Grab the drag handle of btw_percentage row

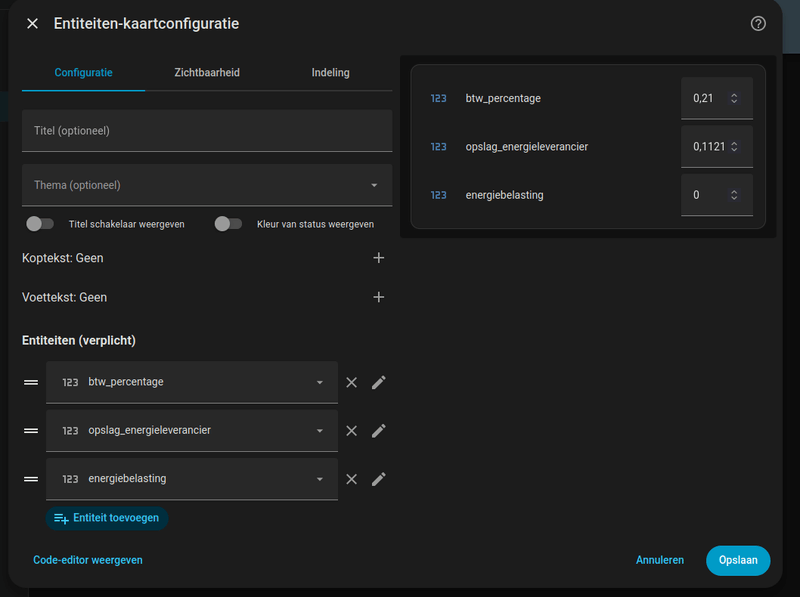tap(31, 382)
